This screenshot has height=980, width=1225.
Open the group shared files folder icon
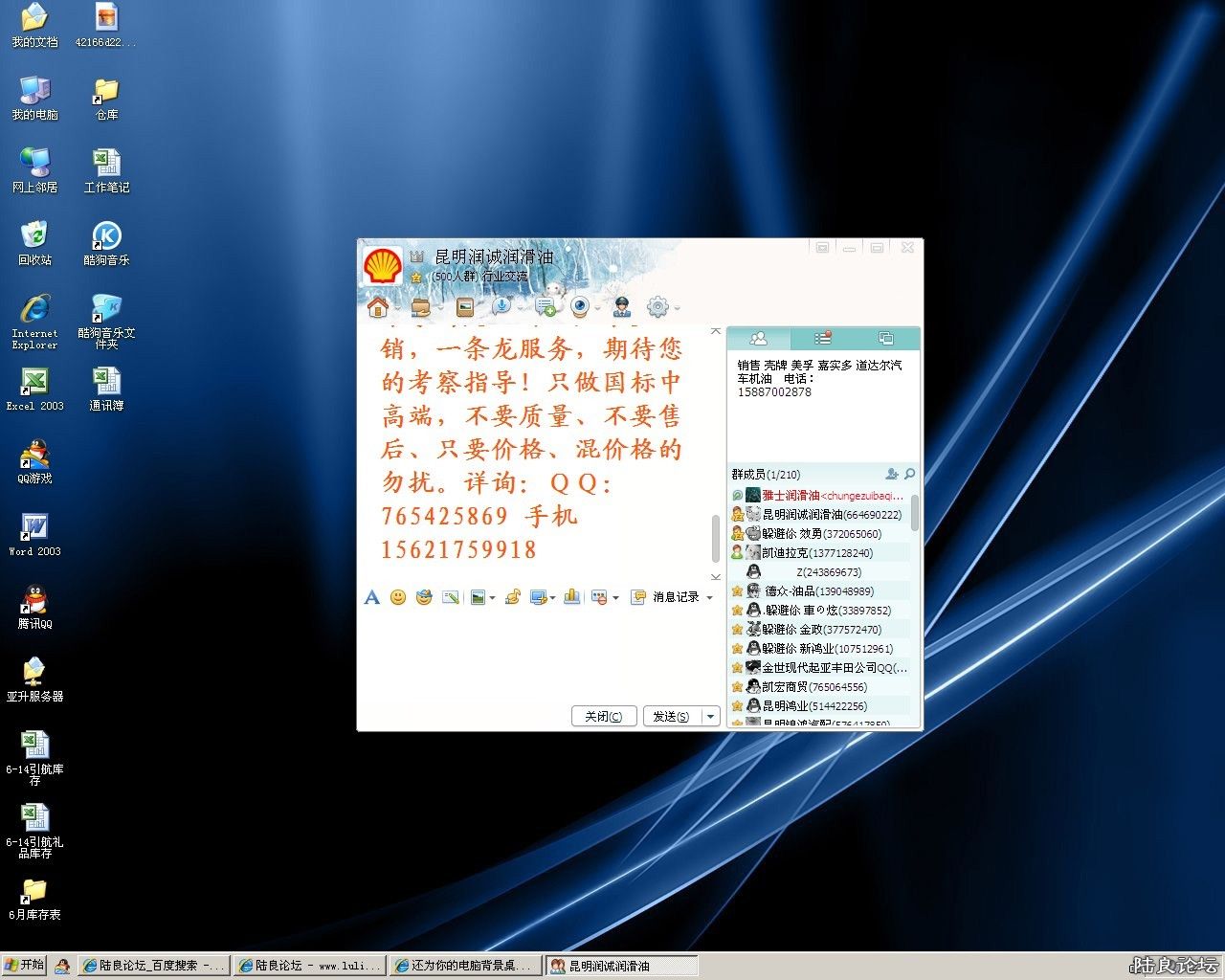[x=421, y=306]
